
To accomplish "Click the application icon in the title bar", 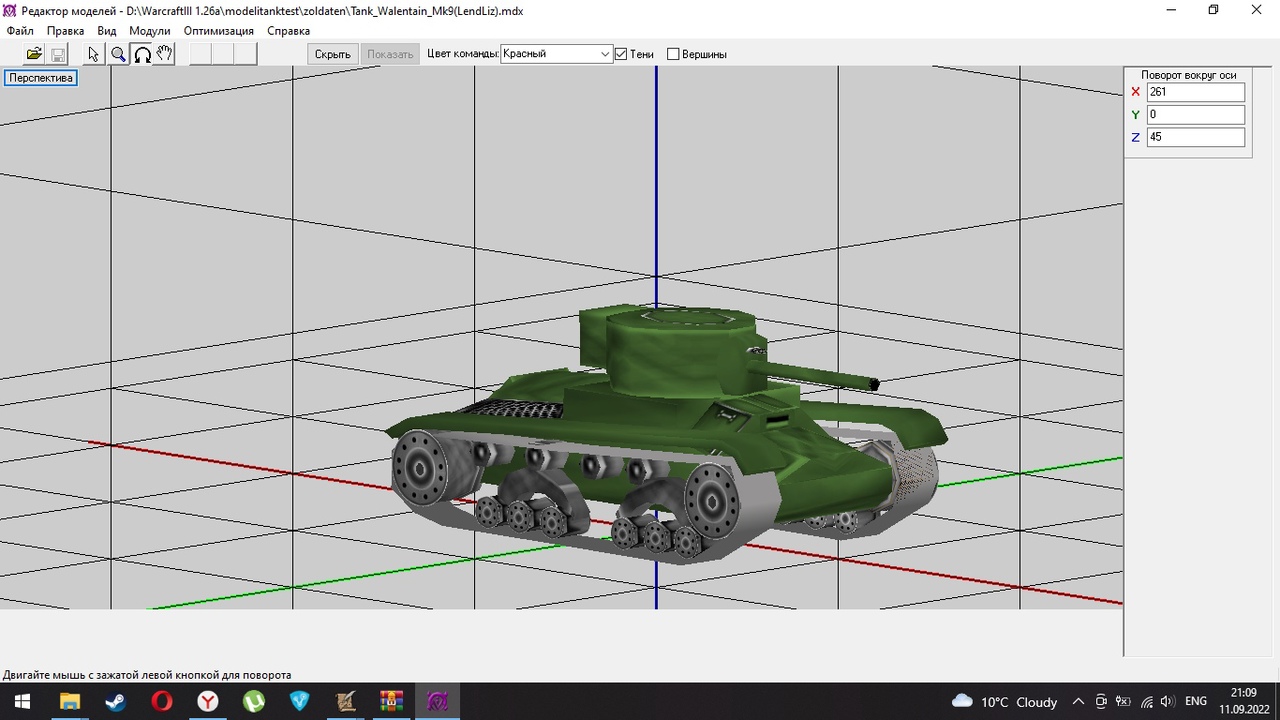I will tap(10, 10).
